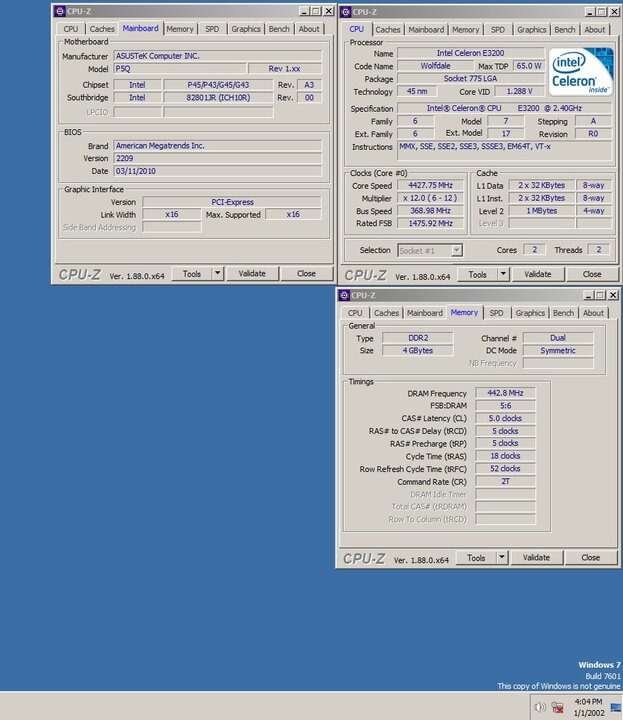Open the Caches tab in the CPU window
This screenshot has width=623, height=720.
(388, 29)
